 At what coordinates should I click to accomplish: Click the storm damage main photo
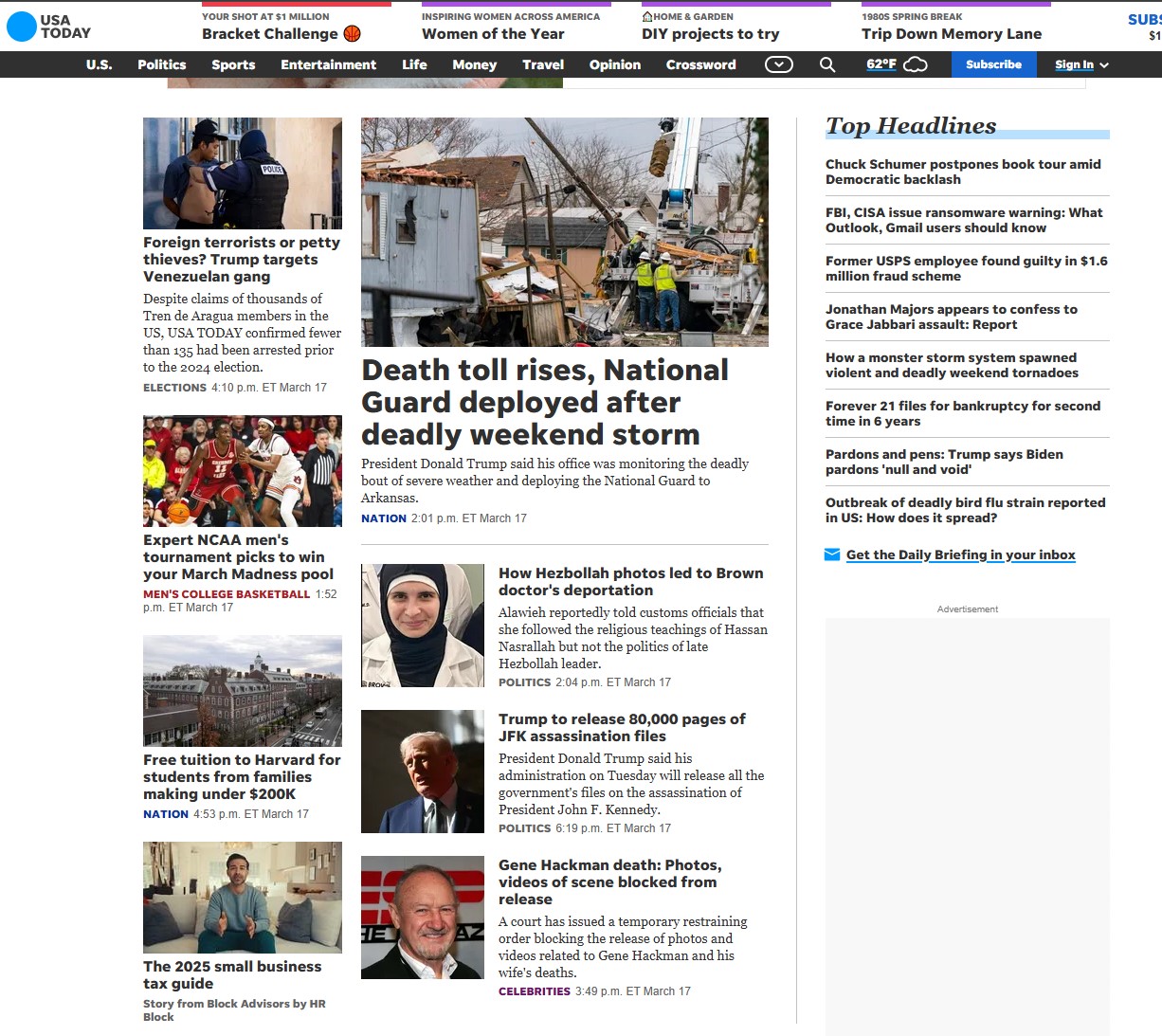tap(565, 231)
